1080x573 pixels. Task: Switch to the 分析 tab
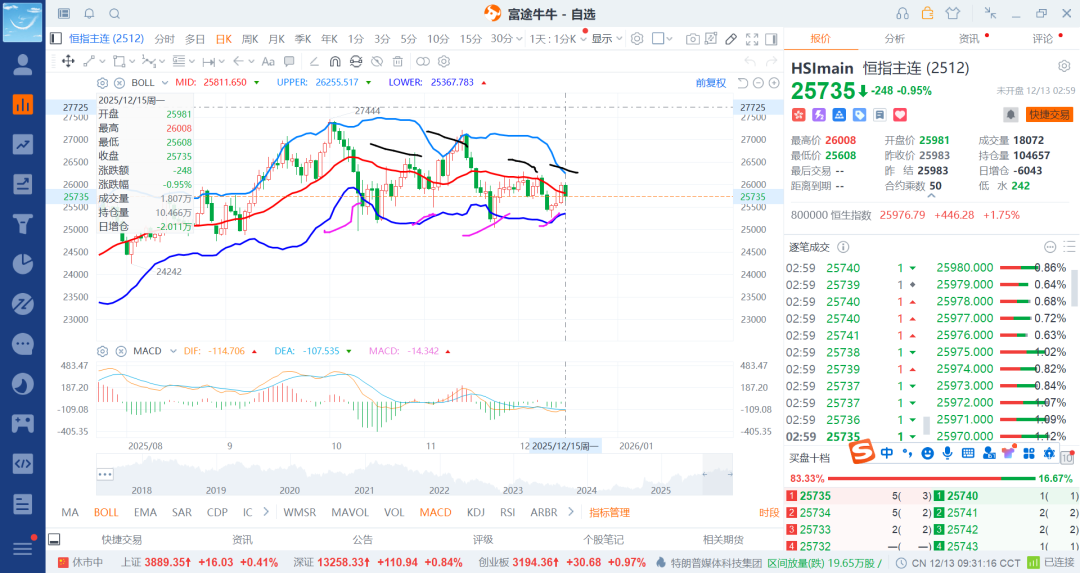pos(895,39)
